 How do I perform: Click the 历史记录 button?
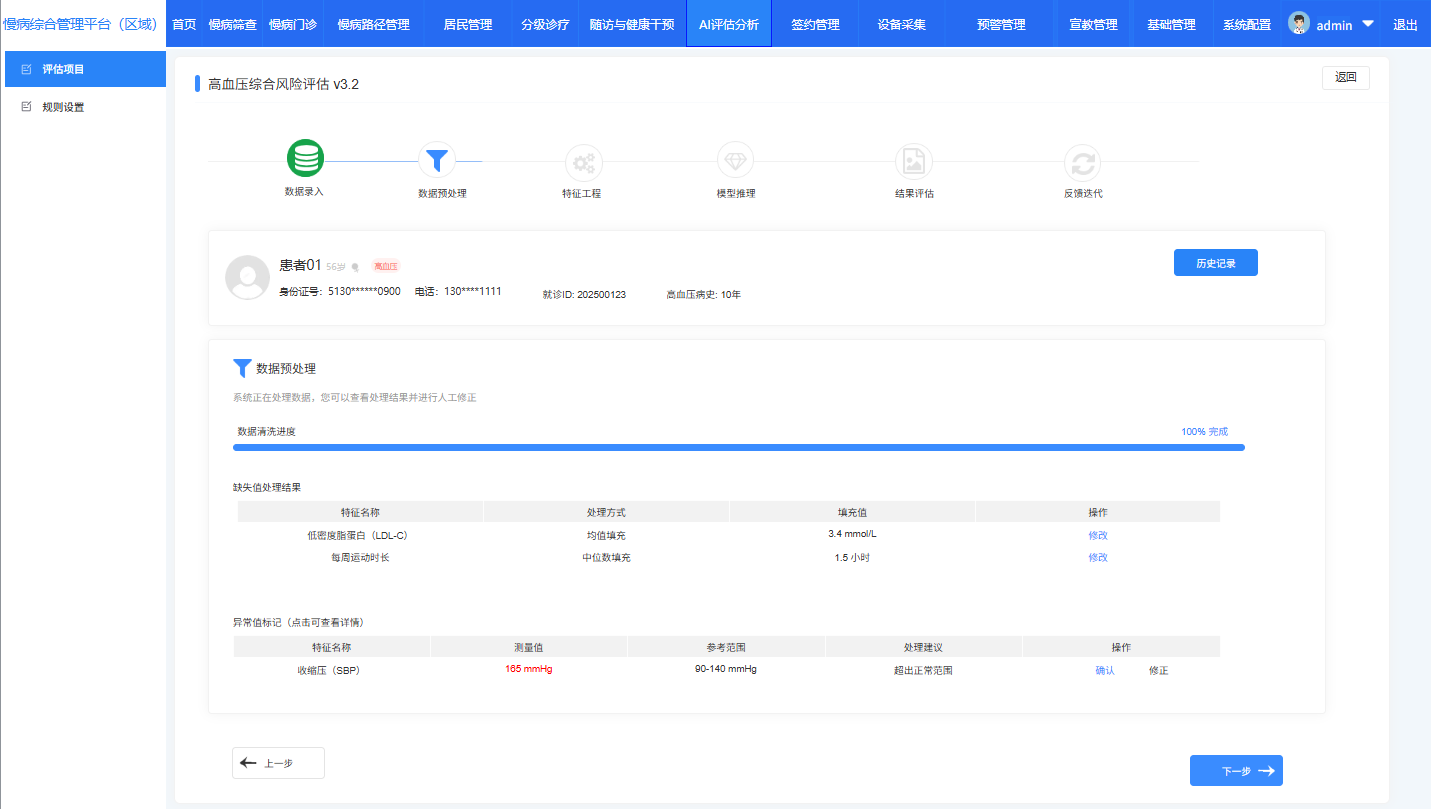(1215, 263)
